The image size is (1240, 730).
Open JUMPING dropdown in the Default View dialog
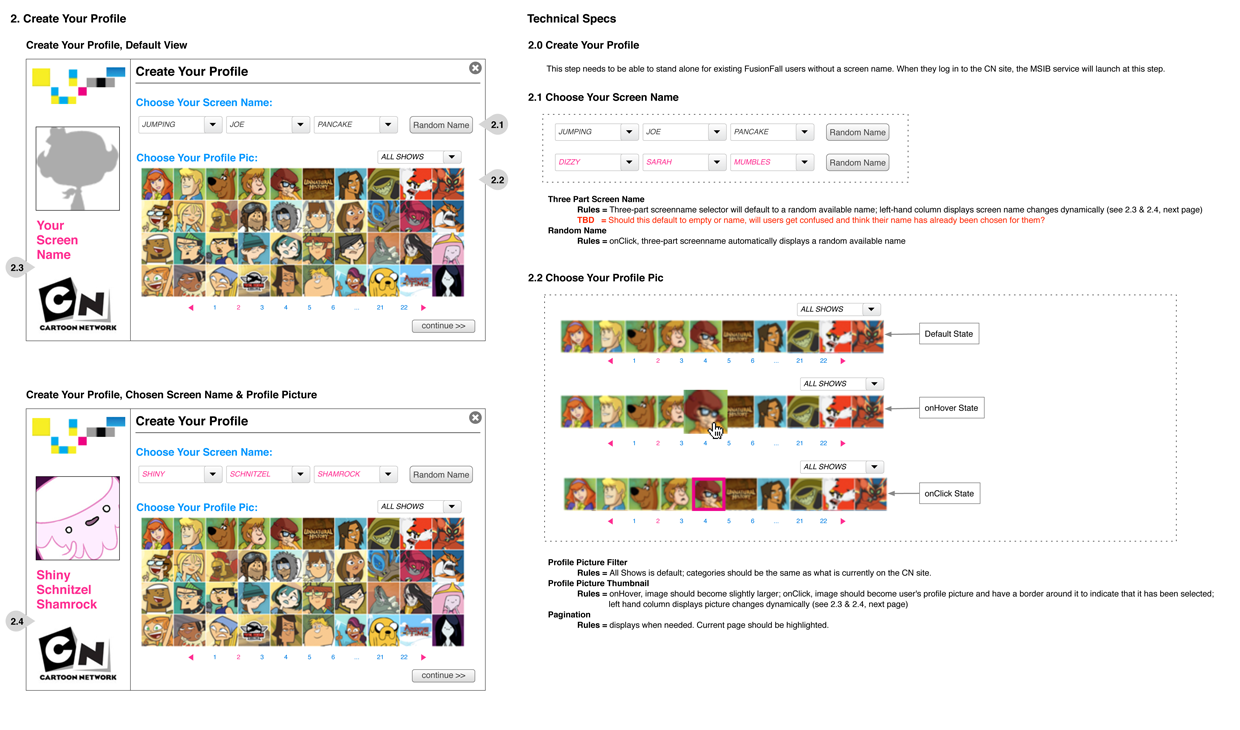[213, 125]
